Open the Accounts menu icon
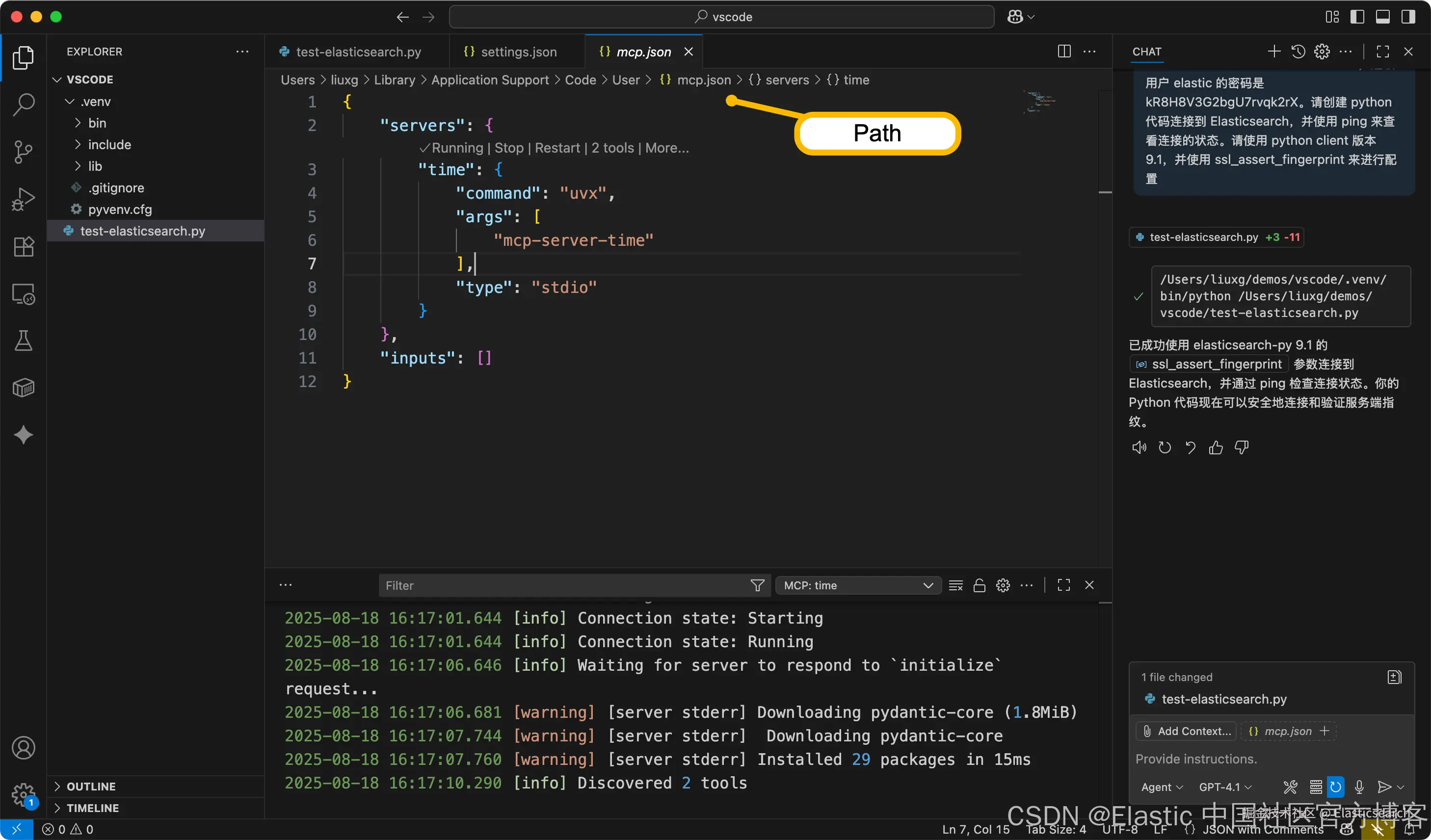 pos(23,747)
